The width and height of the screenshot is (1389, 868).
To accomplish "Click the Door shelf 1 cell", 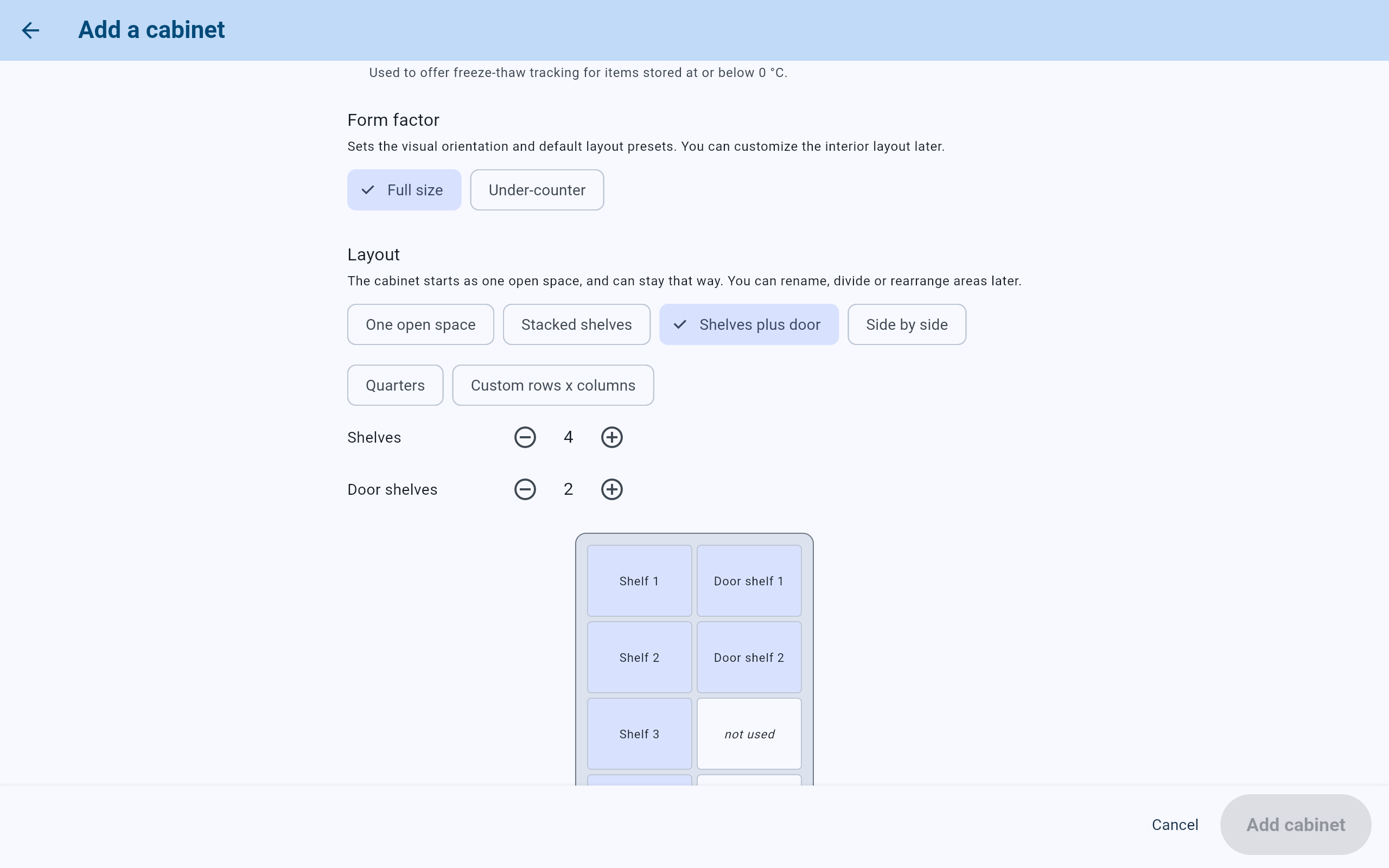I will point(749,581).
